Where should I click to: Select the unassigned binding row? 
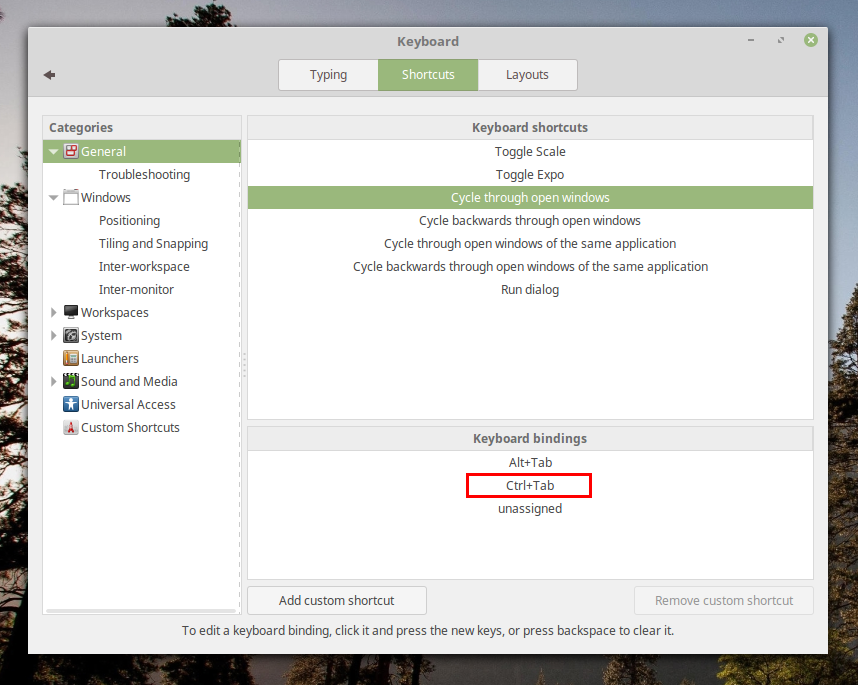530,509
